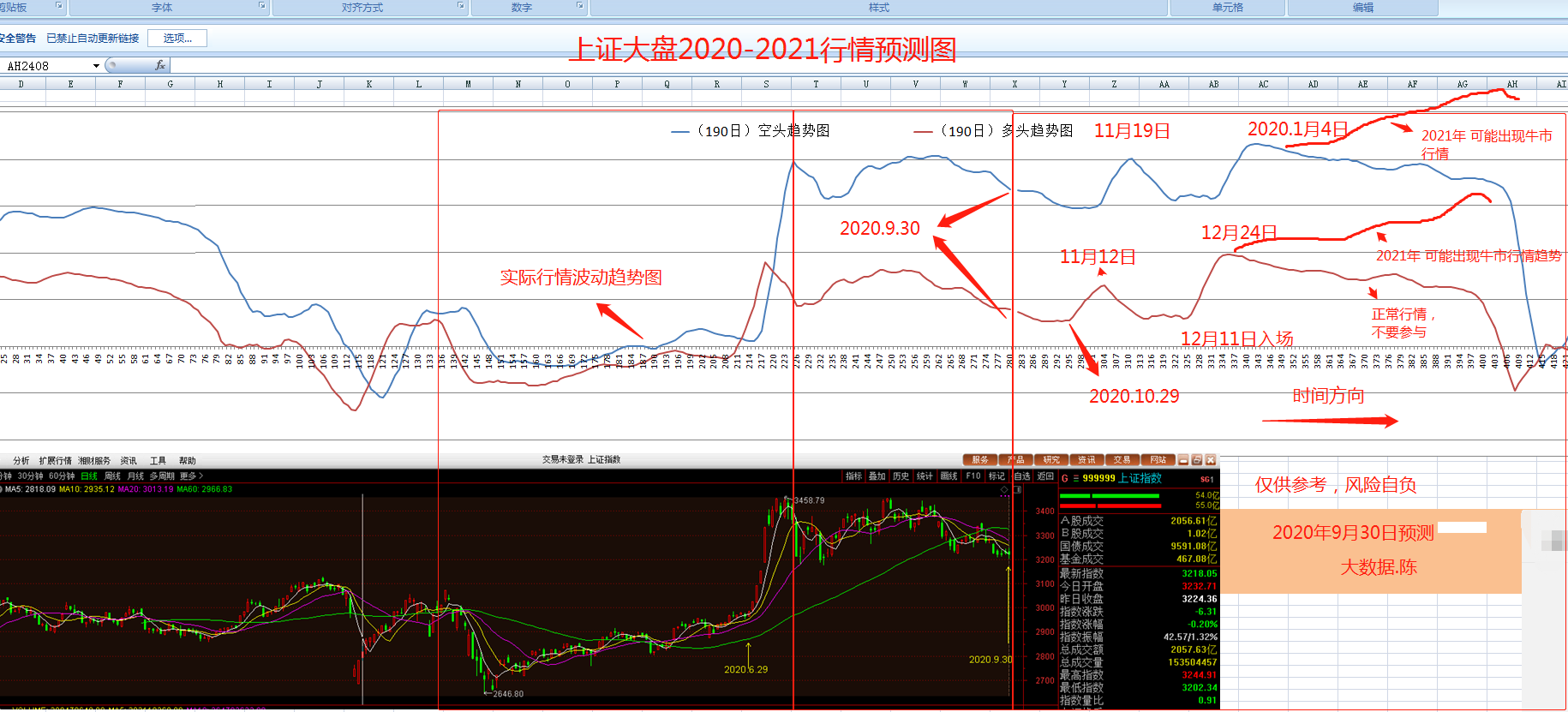Expand the 更多 > periods list
The height and width of the screenshot is (712, 1568).
[x=191, y=476]
